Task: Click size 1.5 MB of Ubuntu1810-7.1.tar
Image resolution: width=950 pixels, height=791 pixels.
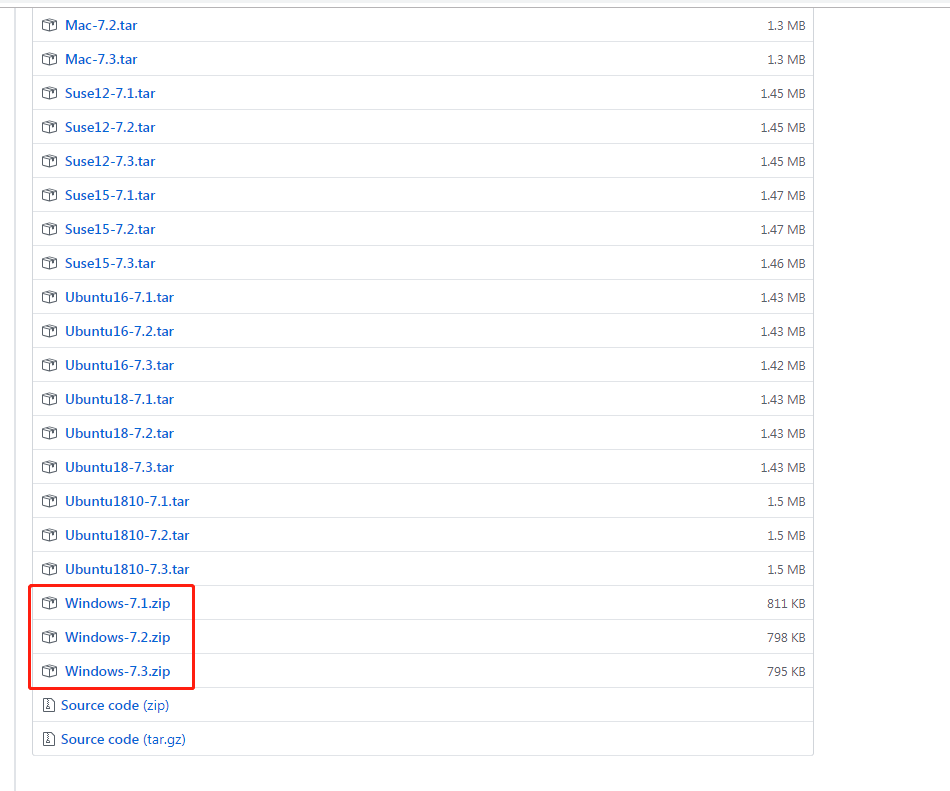Action: [x=786, y=501]
